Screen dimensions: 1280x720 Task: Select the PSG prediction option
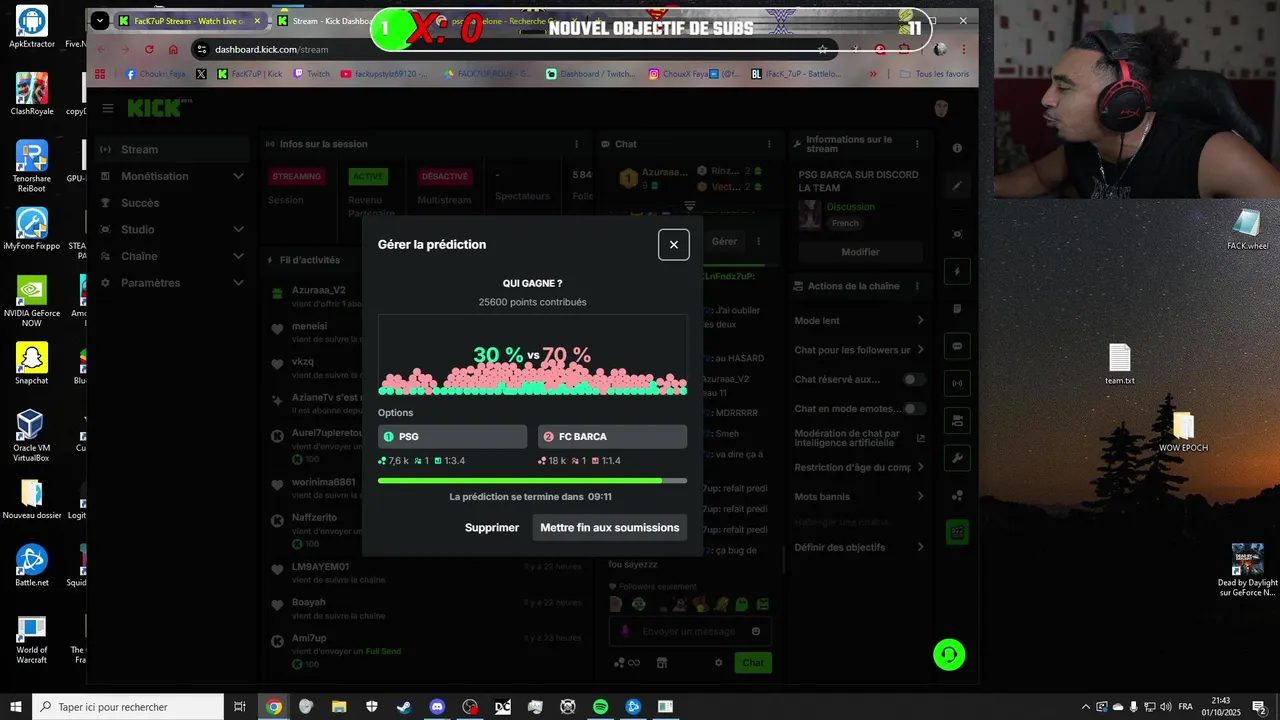point(452,436)
